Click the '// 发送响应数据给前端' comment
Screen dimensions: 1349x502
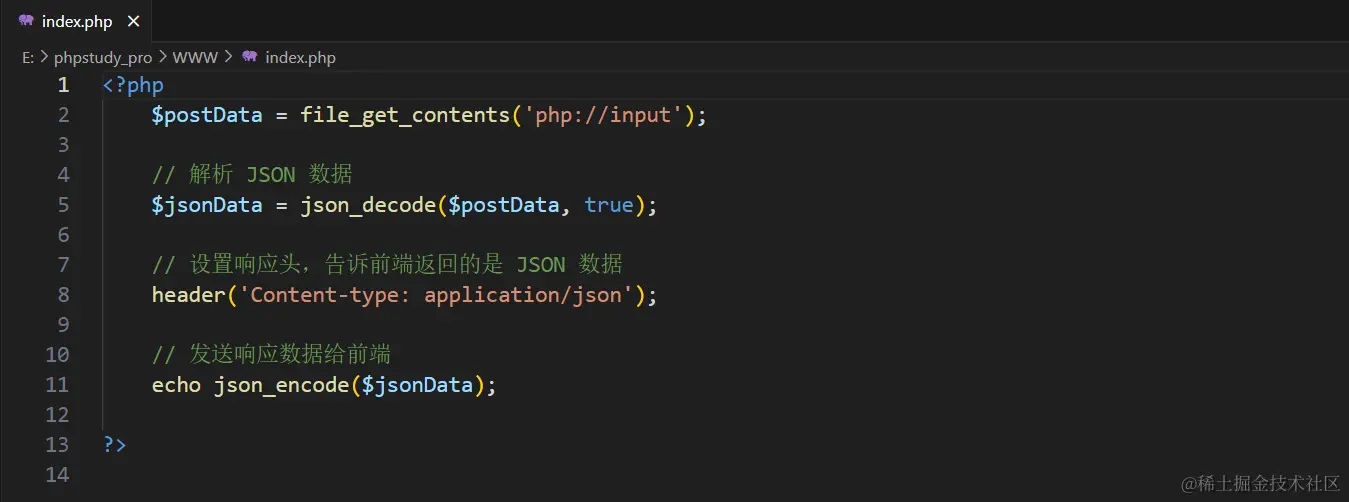[x=271, y=355]
